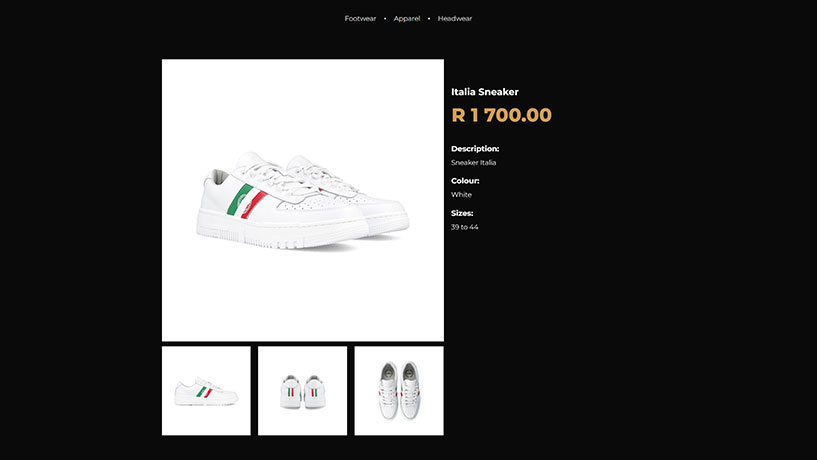Click the Sizes heading
The height and width of the screenshot is (460, 817).
coord(462,213)
